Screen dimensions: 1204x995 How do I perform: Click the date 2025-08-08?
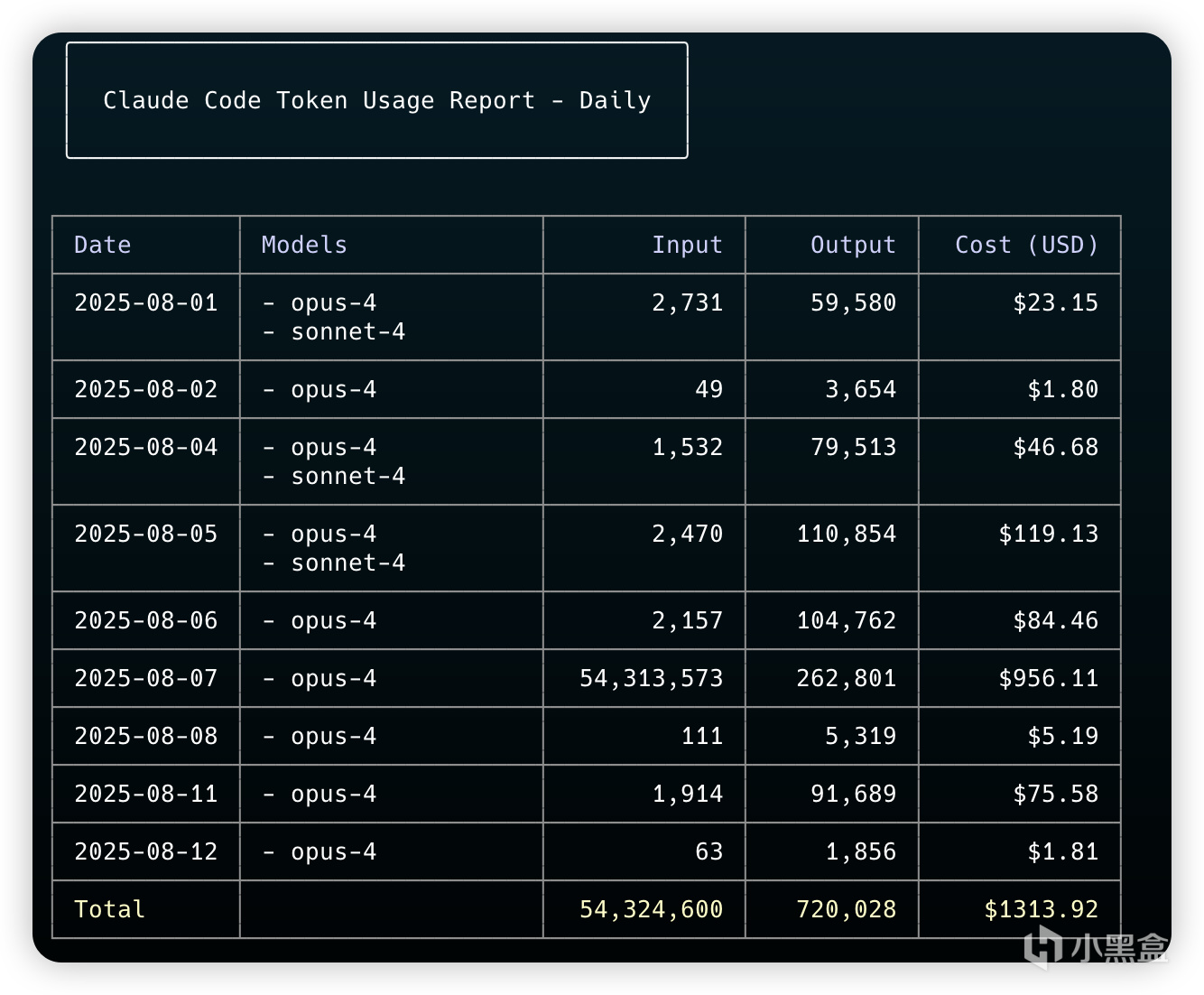click(146, 736)
